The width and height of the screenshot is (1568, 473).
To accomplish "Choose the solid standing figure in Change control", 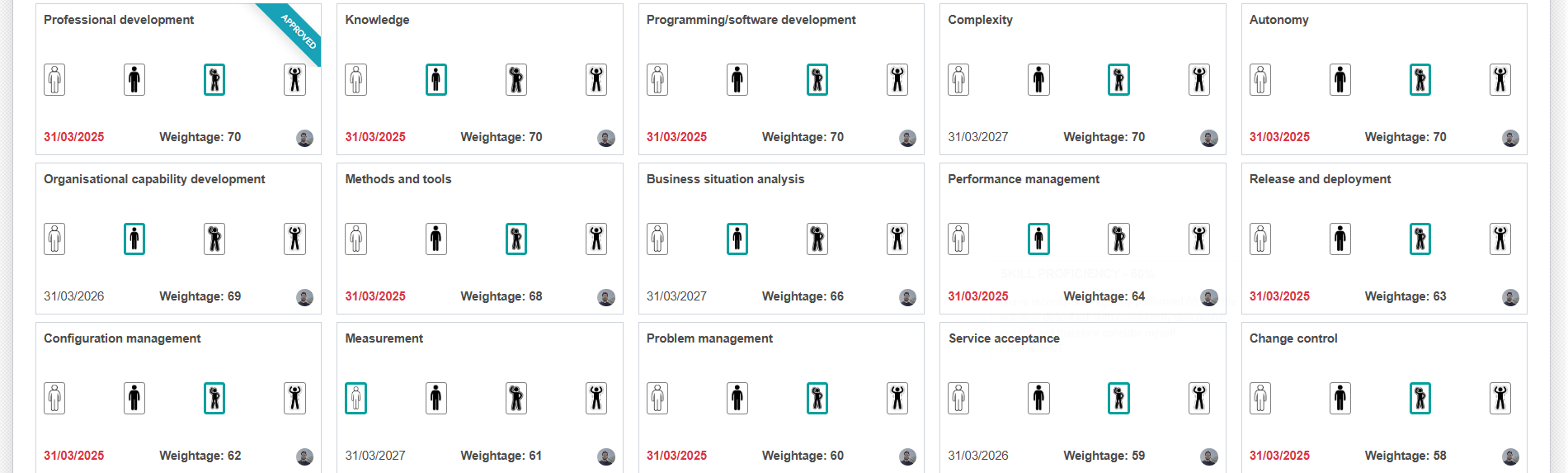I will point(1340,399).
